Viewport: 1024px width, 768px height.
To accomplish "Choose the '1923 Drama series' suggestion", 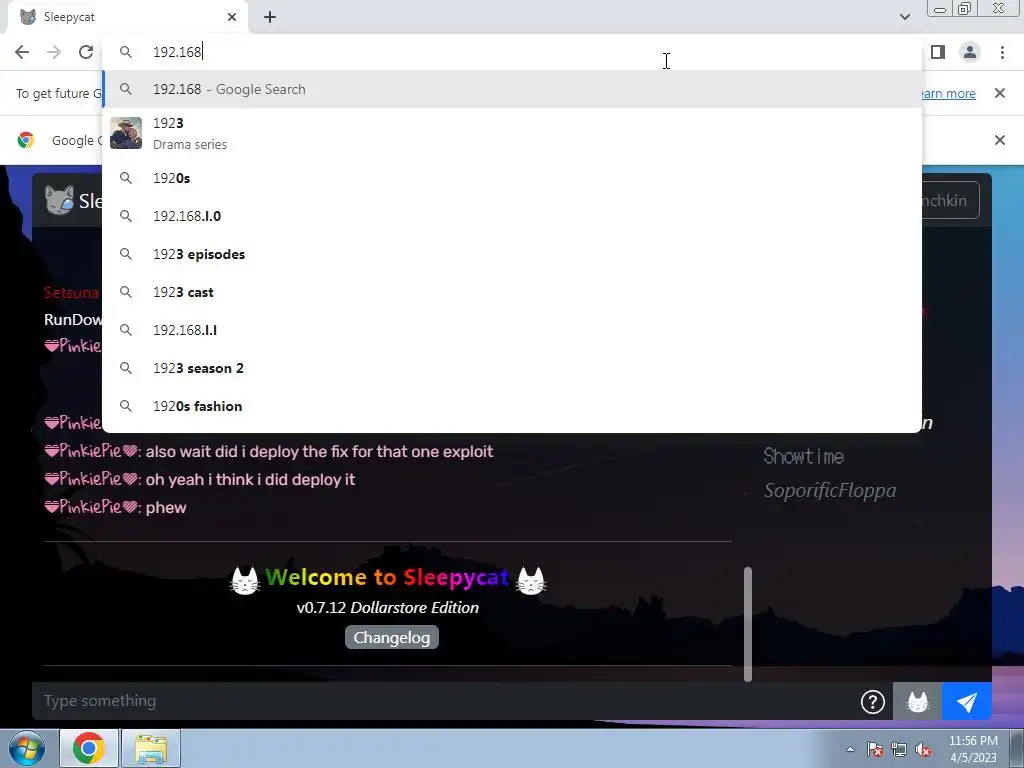I will pyautogui.click(x=512, y=133).
